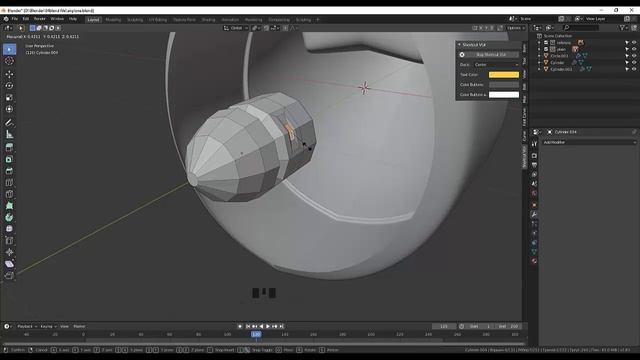Image resolution: width=640 pixels, height=360 pixels.
Task: Hide the Cylinder.002 object with eye icon
Action: tap(634, 69)
